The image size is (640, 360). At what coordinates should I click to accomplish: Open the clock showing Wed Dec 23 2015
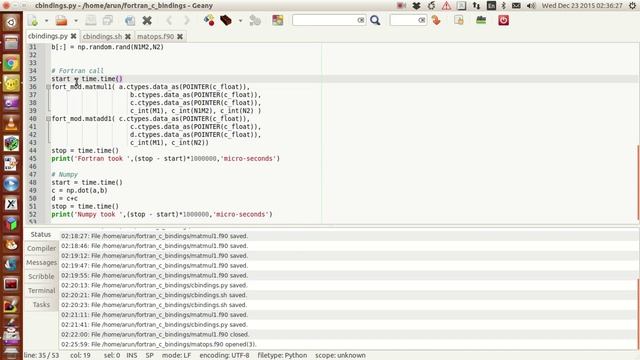click(x=582, y=6)
